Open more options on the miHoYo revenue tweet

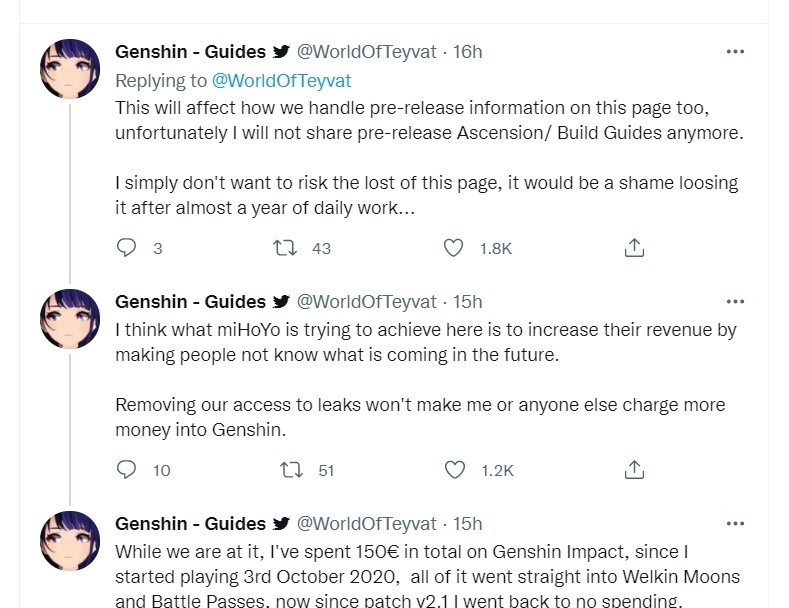(x=735, y=301)
